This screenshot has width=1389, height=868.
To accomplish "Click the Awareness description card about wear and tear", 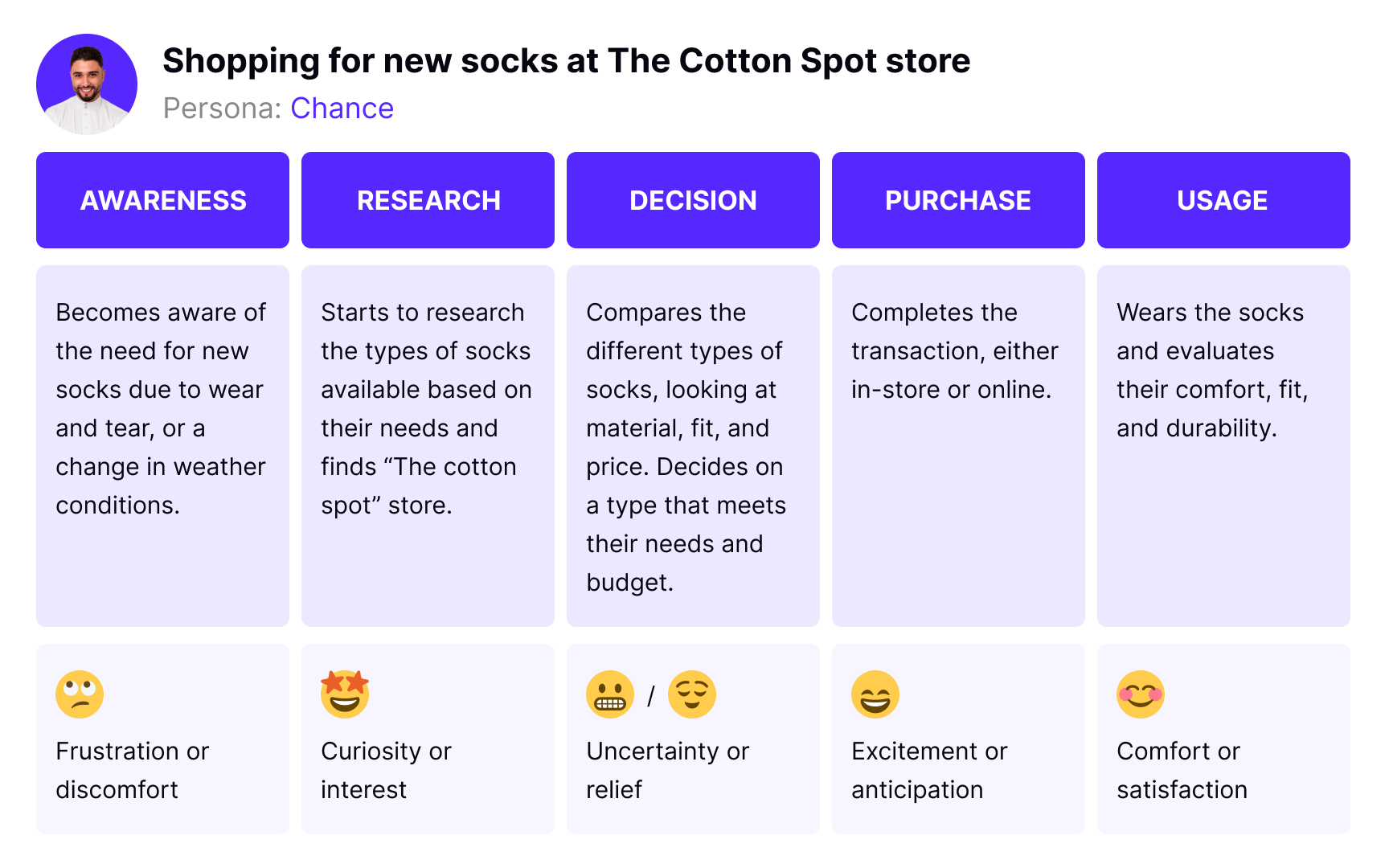I will coord(162,446).
